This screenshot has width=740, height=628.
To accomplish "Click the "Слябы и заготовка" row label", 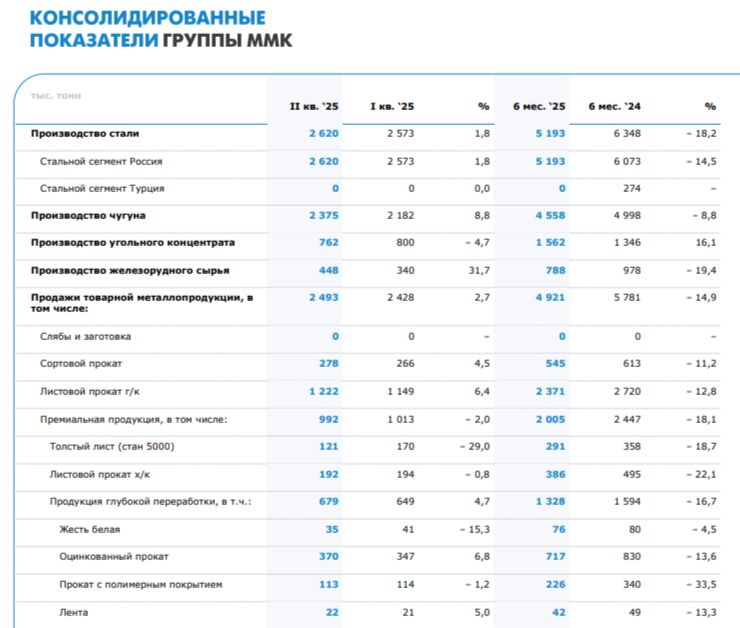I will pyautogui.click(x=85, y=337).
